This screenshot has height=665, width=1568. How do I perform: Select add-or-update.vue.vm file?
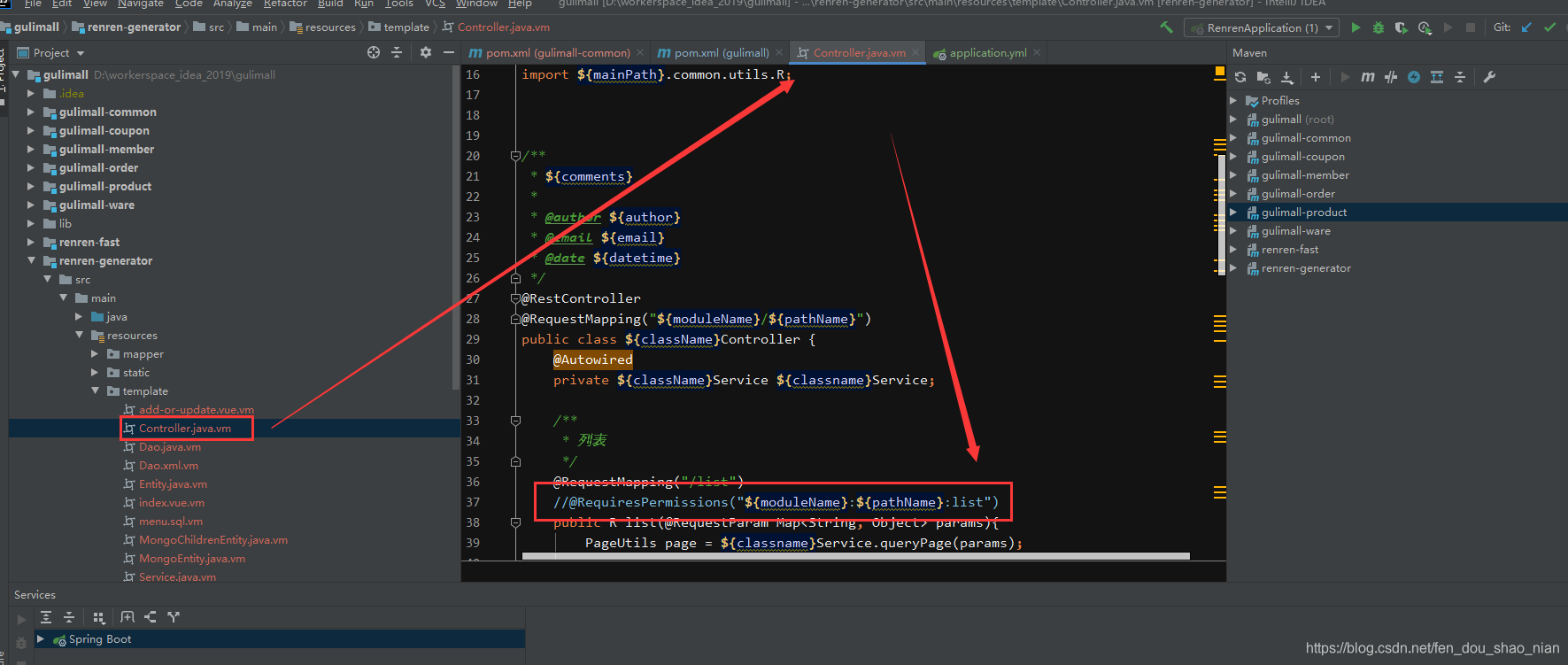[x=196, y=410]
